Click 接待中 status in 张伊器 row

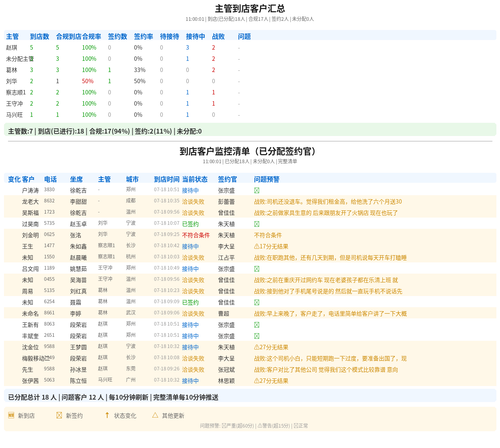190,381
